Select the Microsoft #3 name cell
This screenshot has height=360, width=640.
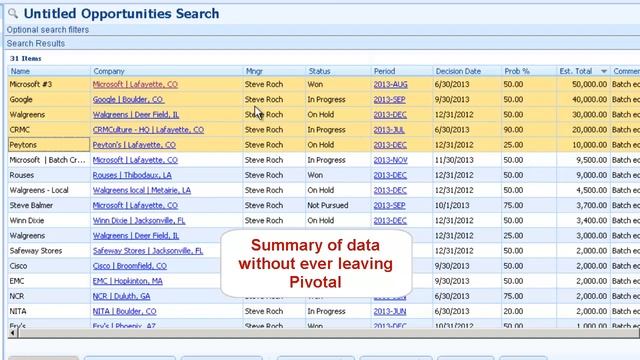click(x=49, y=84)
